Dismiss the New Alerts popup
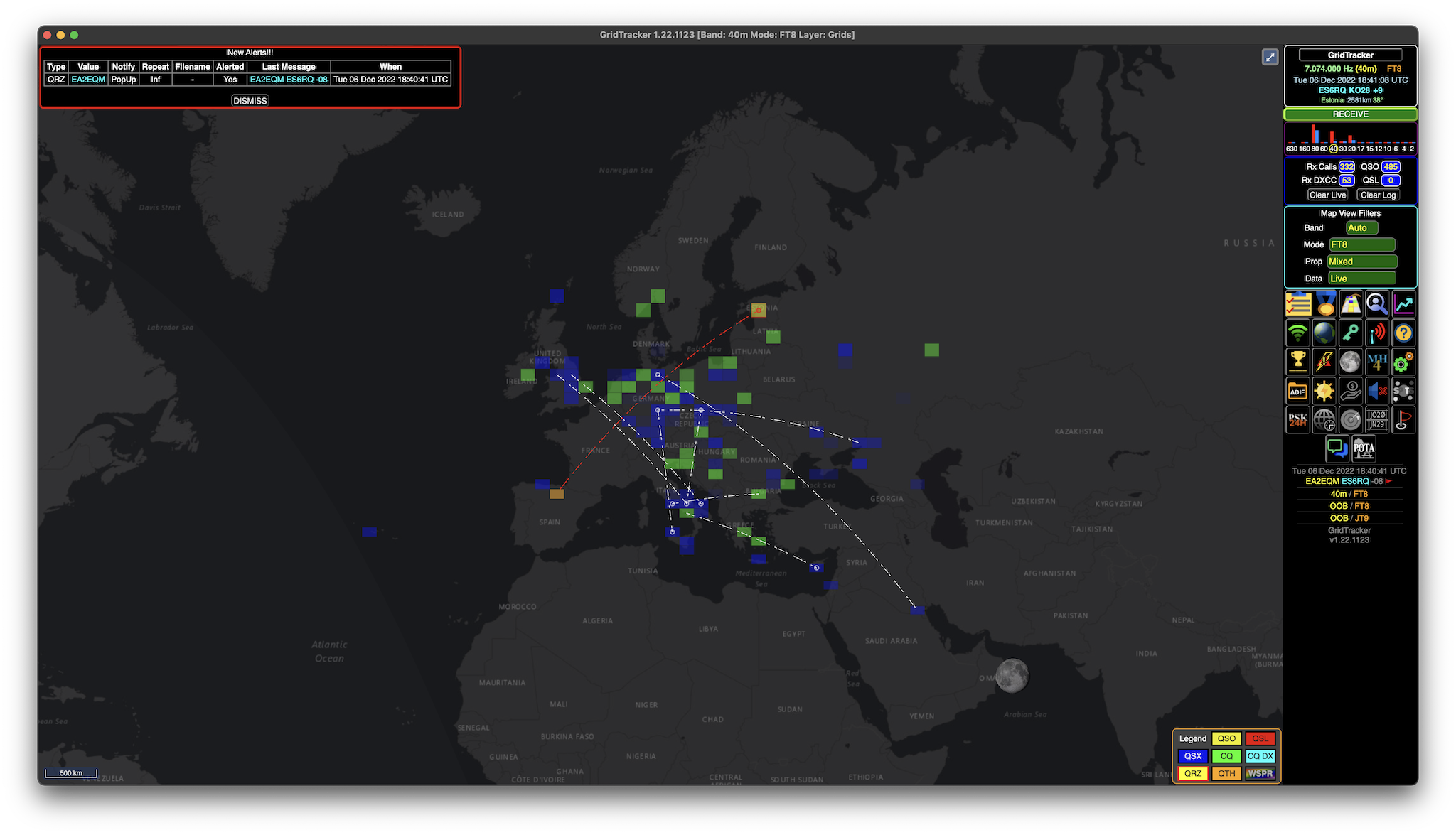 pos(250,100)
